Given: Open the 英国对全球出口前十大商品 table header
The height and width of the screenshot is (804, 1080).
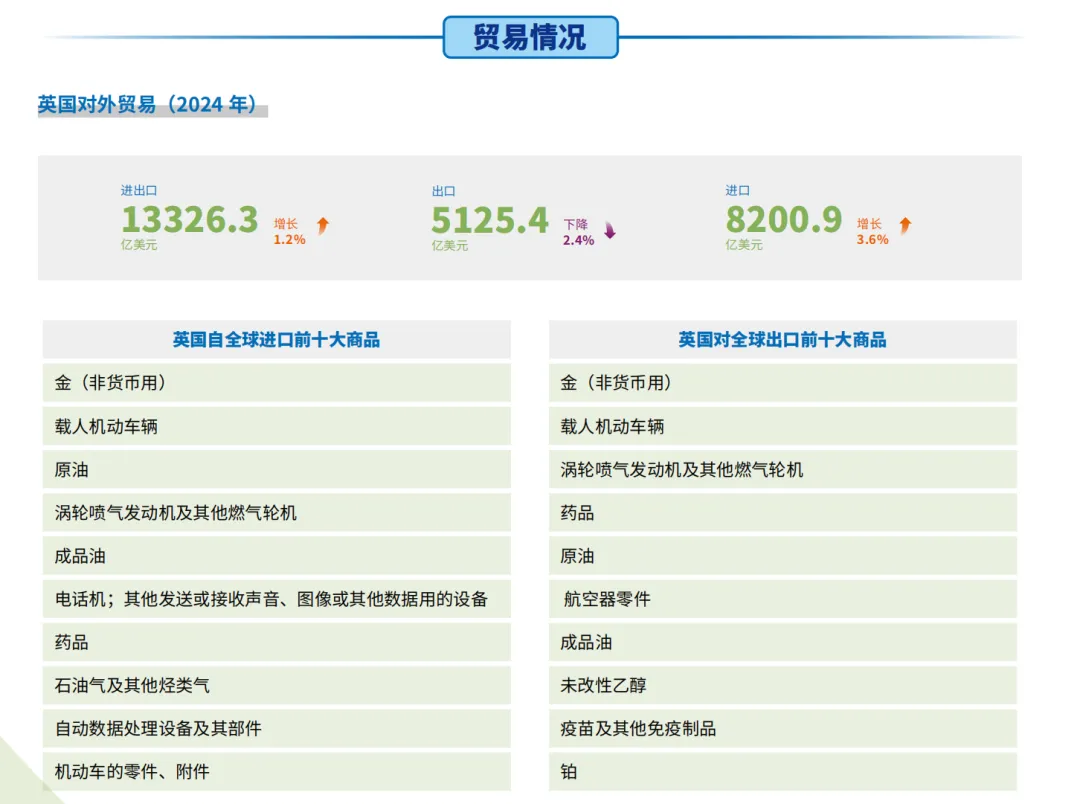Looking at the screenshot, I should click(x=782, y=339).
